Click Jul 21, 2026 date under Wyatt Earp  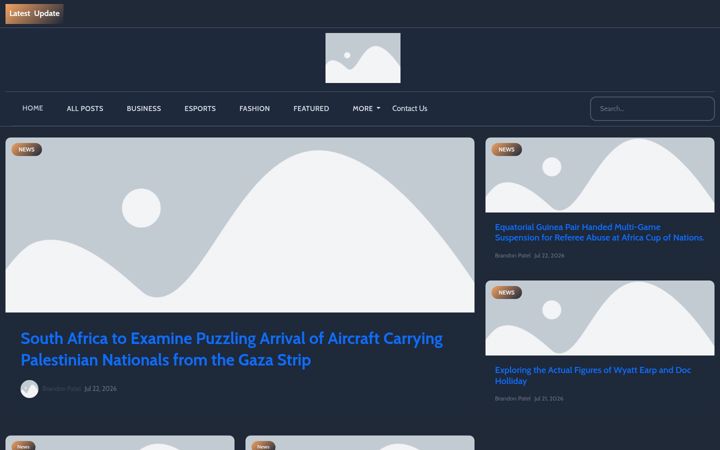pyautogui.click(x=548, y=399)
